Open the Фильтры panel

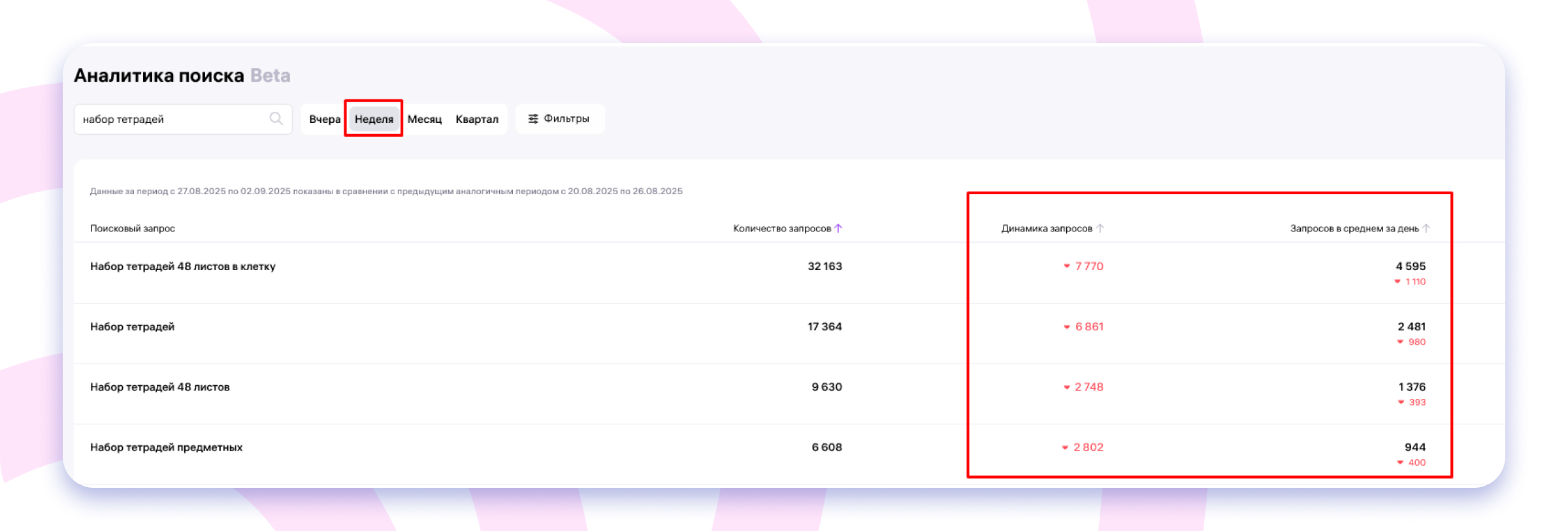[560, 118]
